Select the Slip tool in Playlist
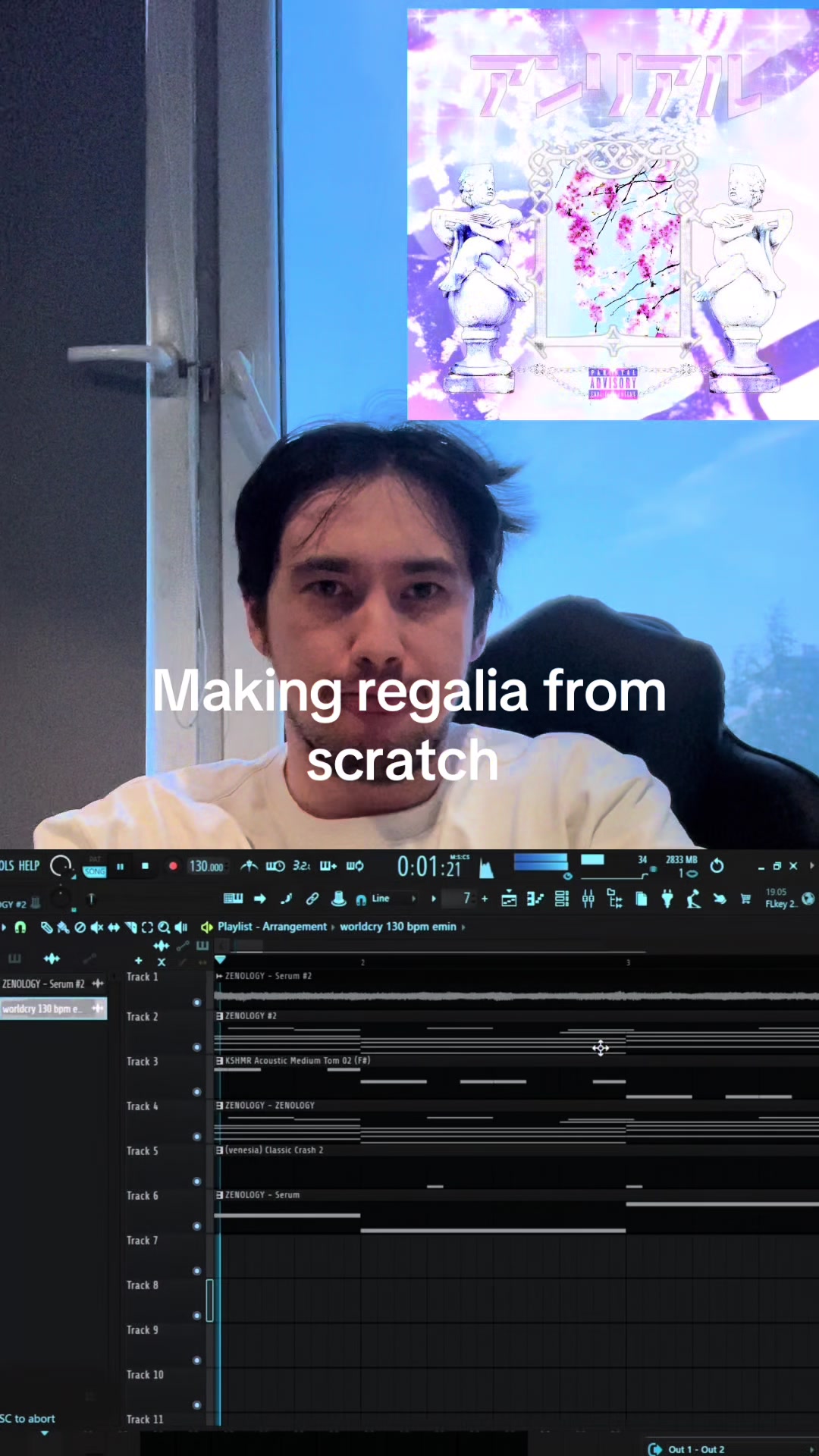Image resolution: width=819 pixels, height=1456 pixels. coord(114,927)
